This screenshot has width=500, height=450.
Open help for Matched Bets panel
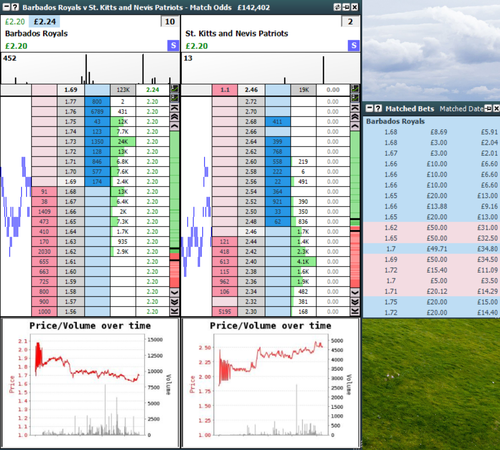click(x=378, y=108)
